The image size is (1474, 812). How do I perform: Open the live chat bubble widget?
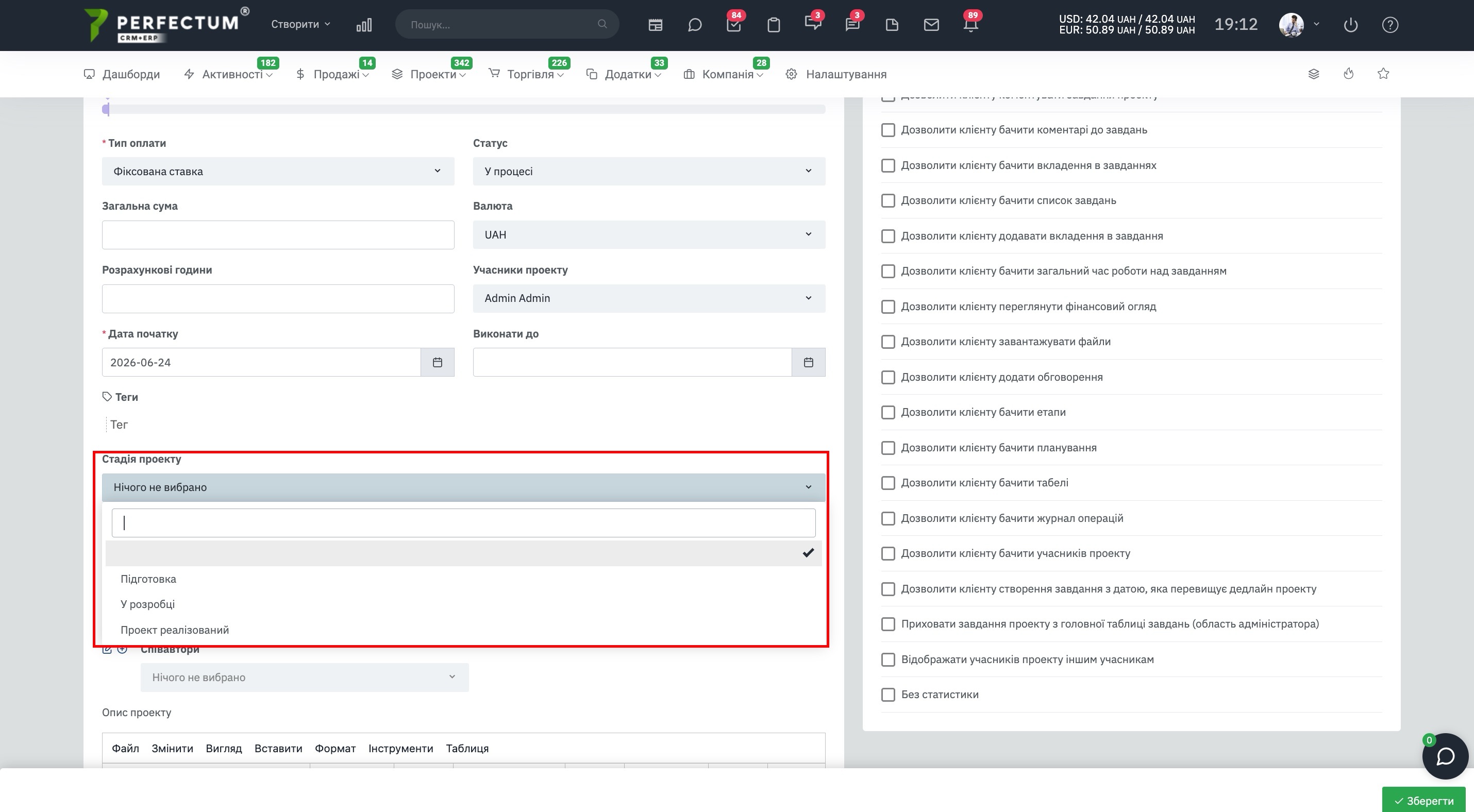pos(1445,756)
